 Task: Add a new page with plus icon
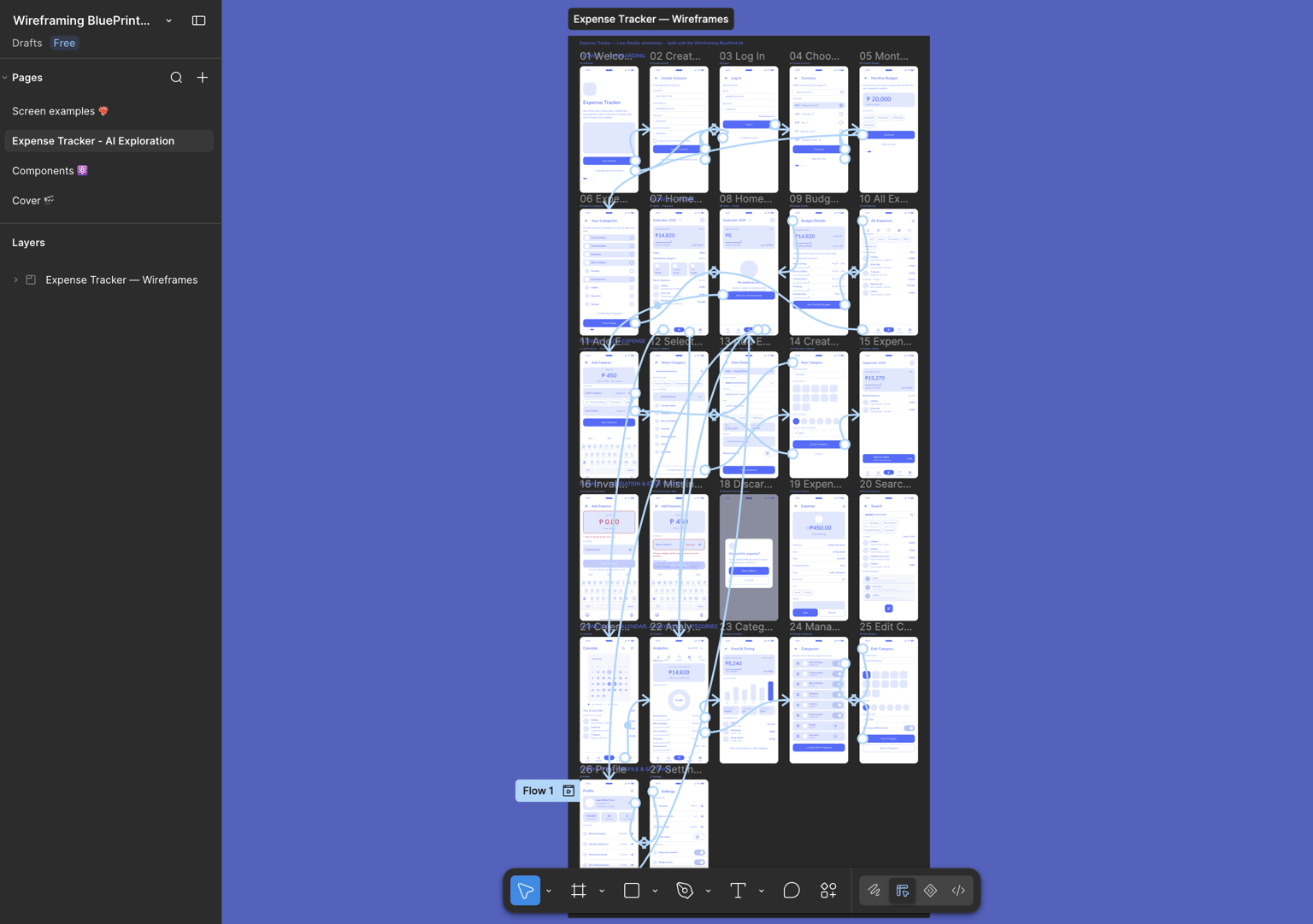pyautogui.click(x=203, y=78)
